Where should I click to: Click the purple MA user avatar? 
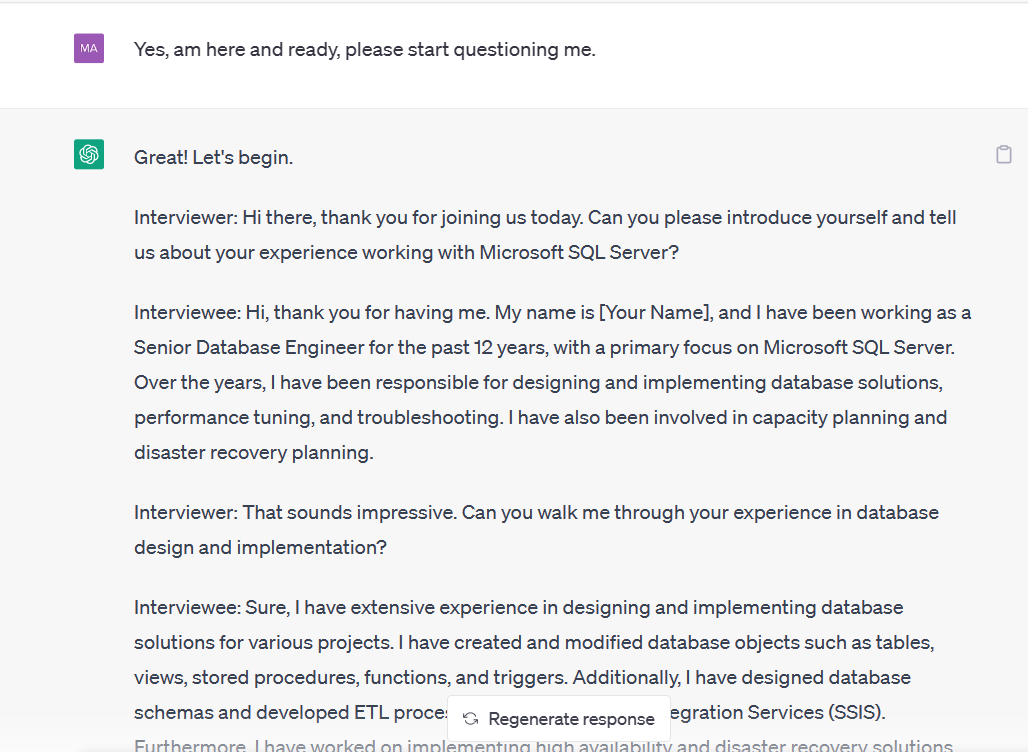pos(89,48)
